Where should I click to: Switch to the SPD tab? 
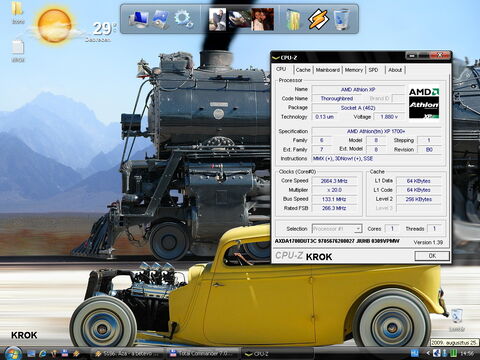[x=373, y=70]
